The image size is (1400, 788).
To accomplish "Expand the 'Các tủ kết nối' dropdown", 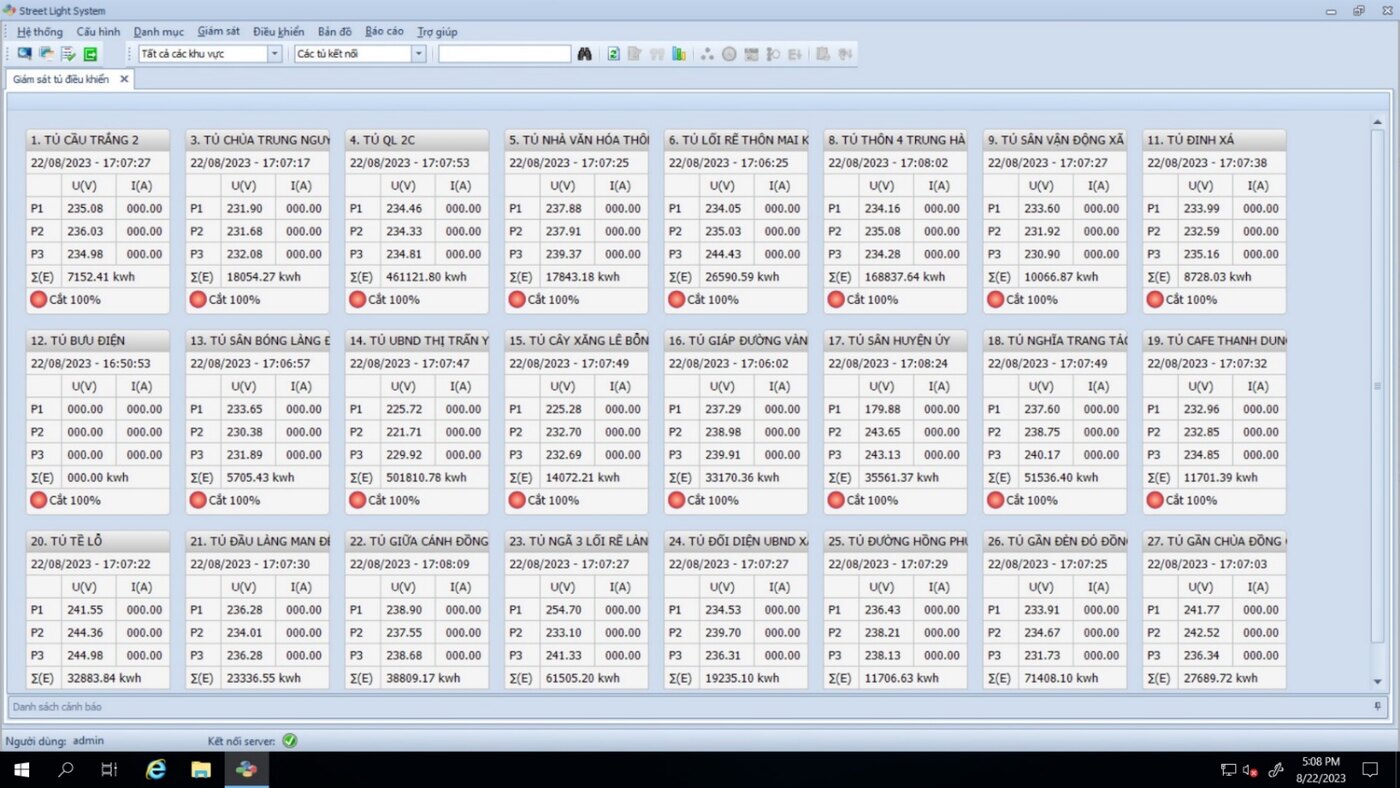I will 419,54.
